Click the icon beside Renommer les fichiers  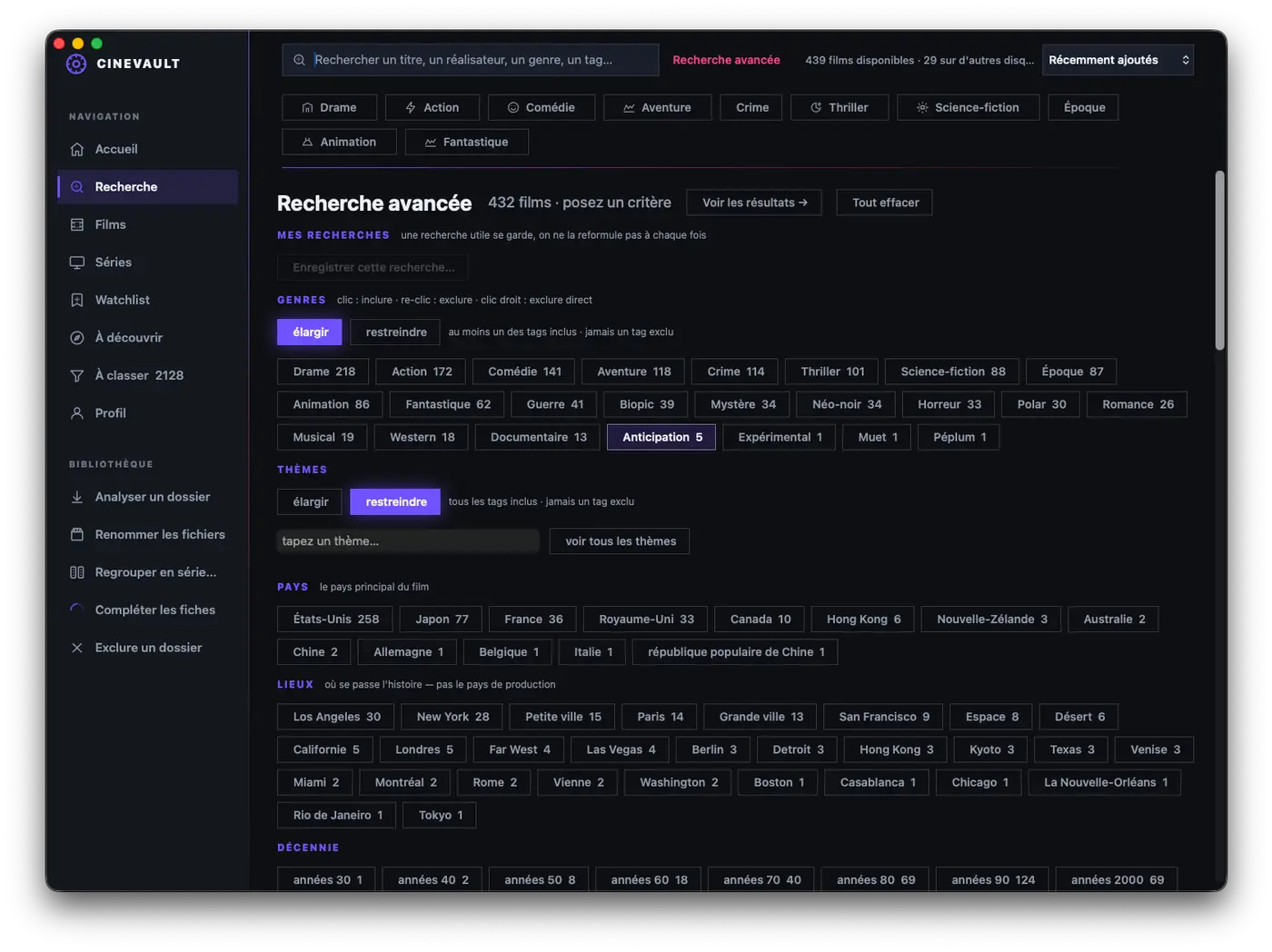click(77, 535)
